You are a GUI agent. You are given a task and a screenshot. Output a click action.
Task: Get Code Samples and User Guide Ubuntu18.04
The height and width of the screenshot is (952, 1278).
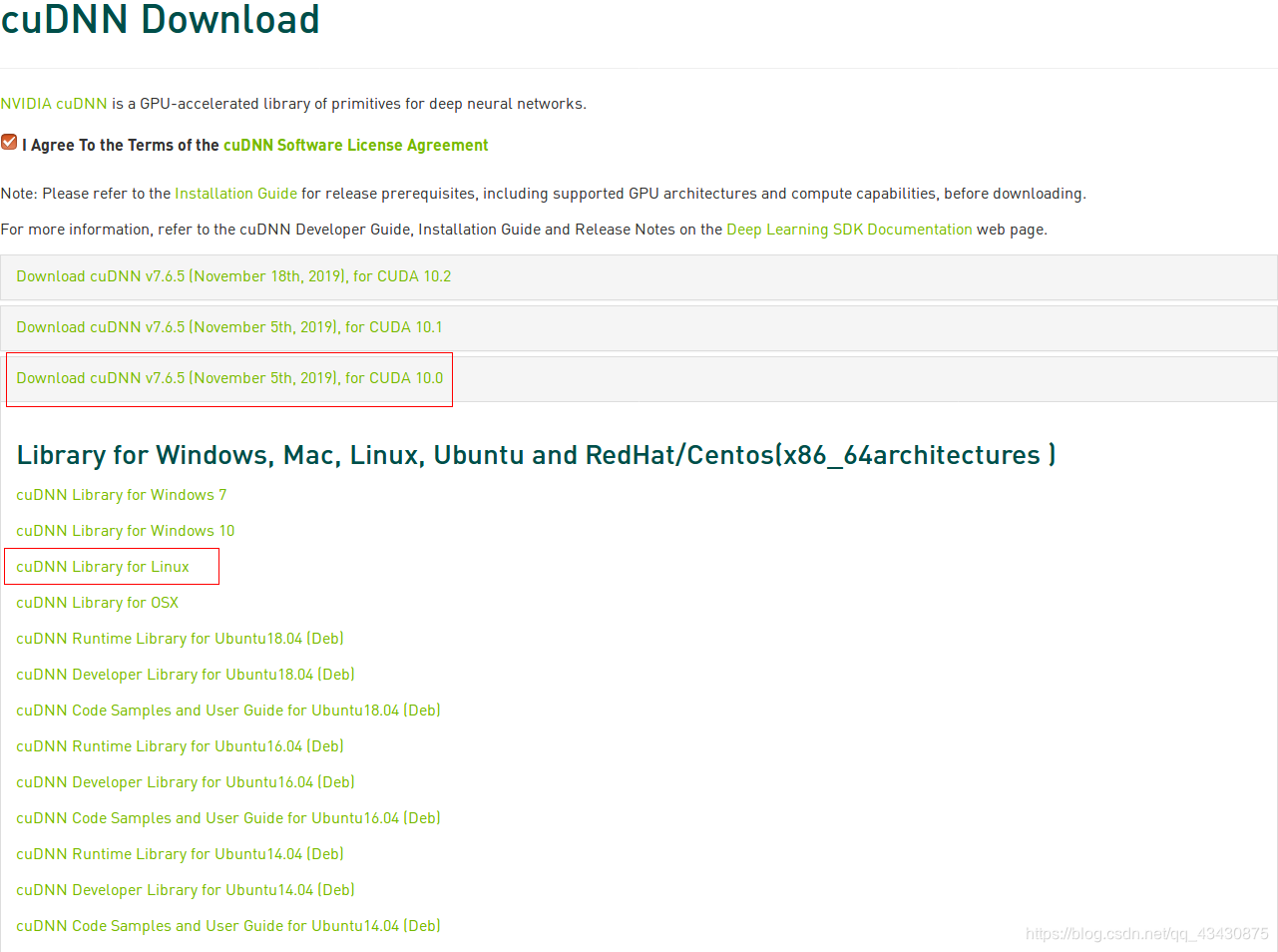[228, 711]
